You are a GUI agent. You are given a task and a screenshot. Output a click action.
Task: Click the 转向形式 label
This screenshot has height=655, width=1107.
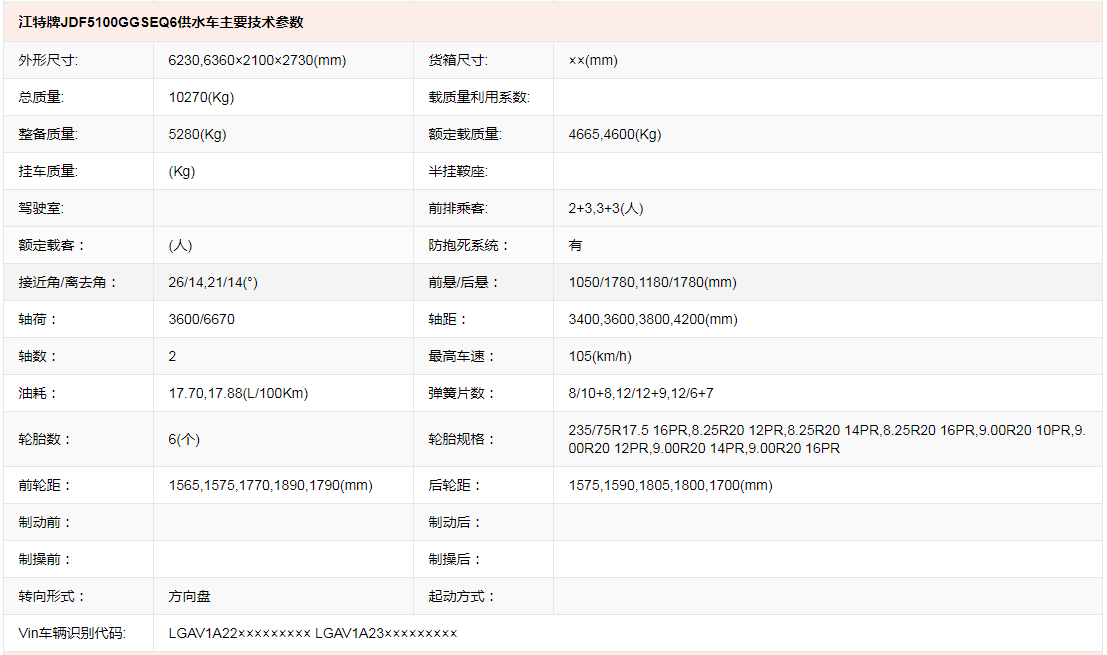(x=52, y=596)
